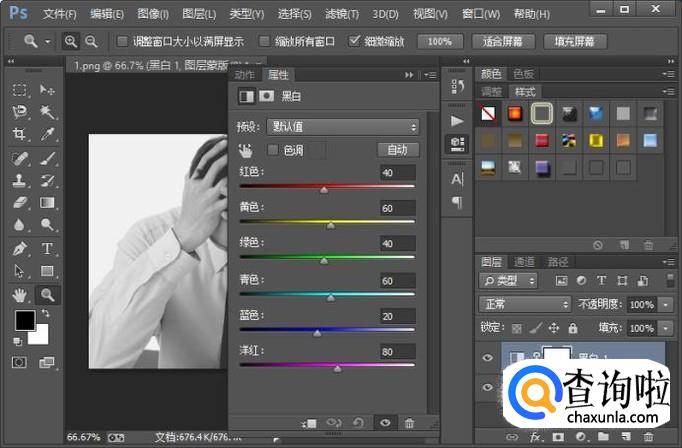Click the 自动 (Auto) button
Image resolution: width=682 pixels, height=448 pixels.
pyautogui.click(x=397, y=149)
